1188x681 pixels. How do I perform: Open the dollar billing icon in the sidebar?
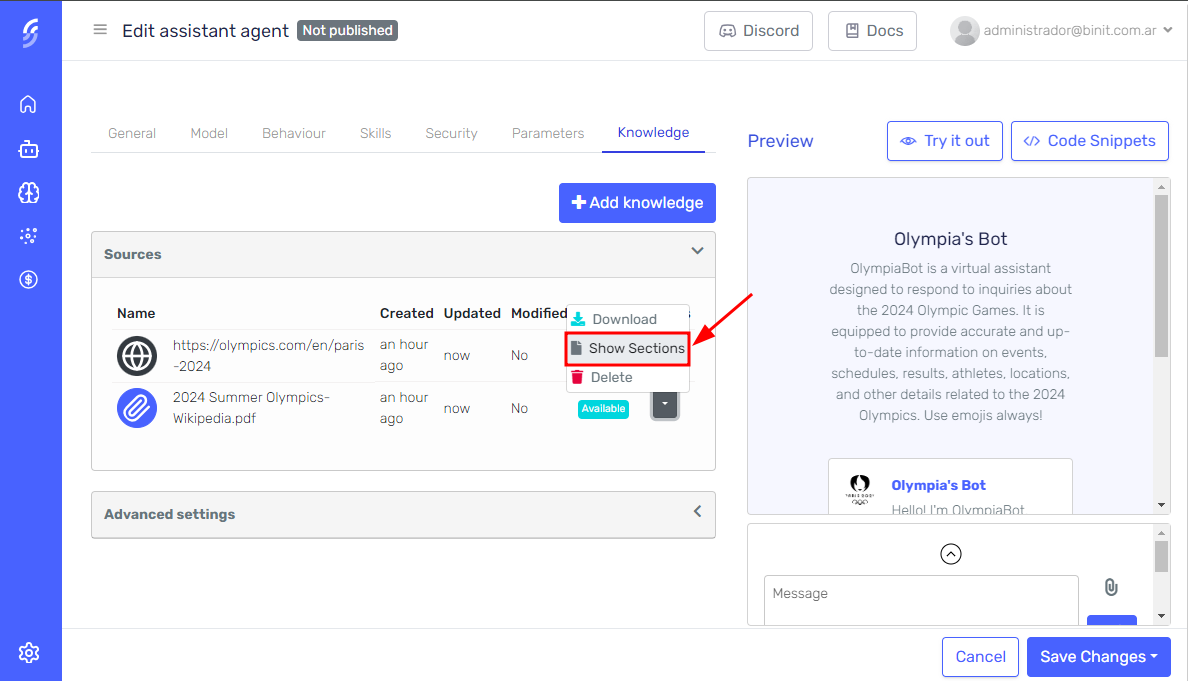(29, 280)
